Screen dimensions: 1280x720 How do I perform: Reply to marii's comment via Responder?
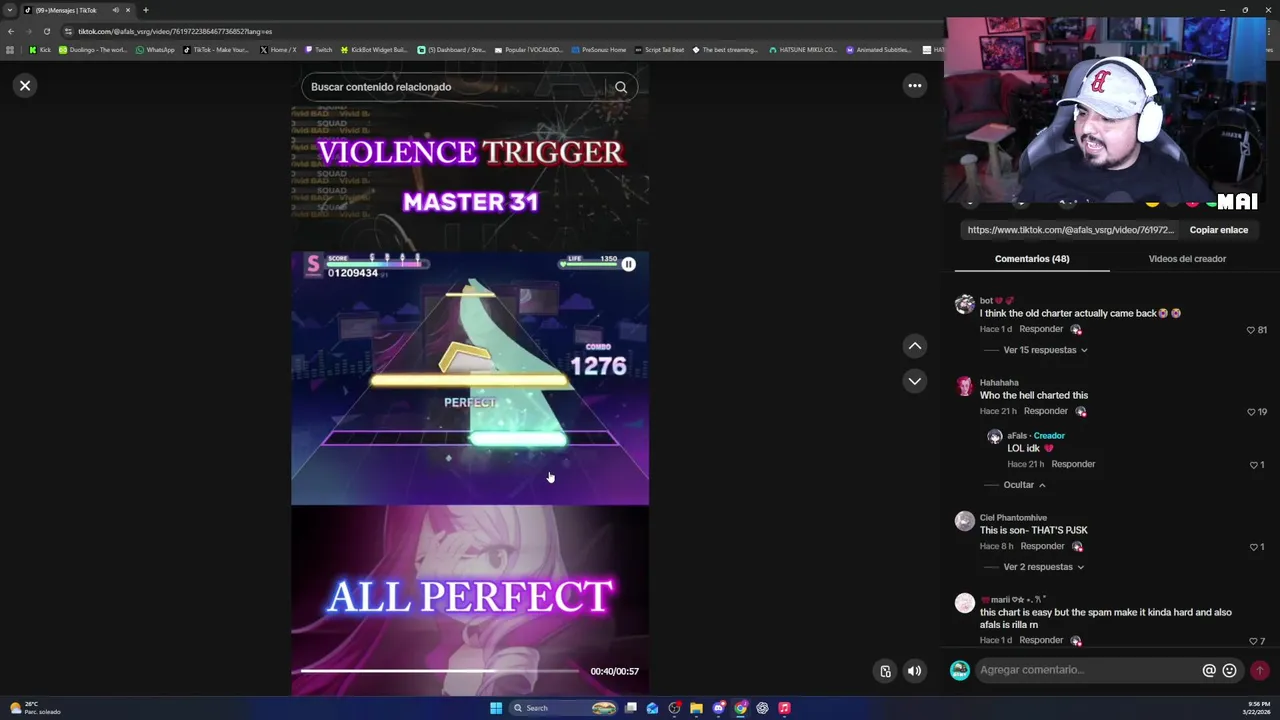(x=1041, y=640)
